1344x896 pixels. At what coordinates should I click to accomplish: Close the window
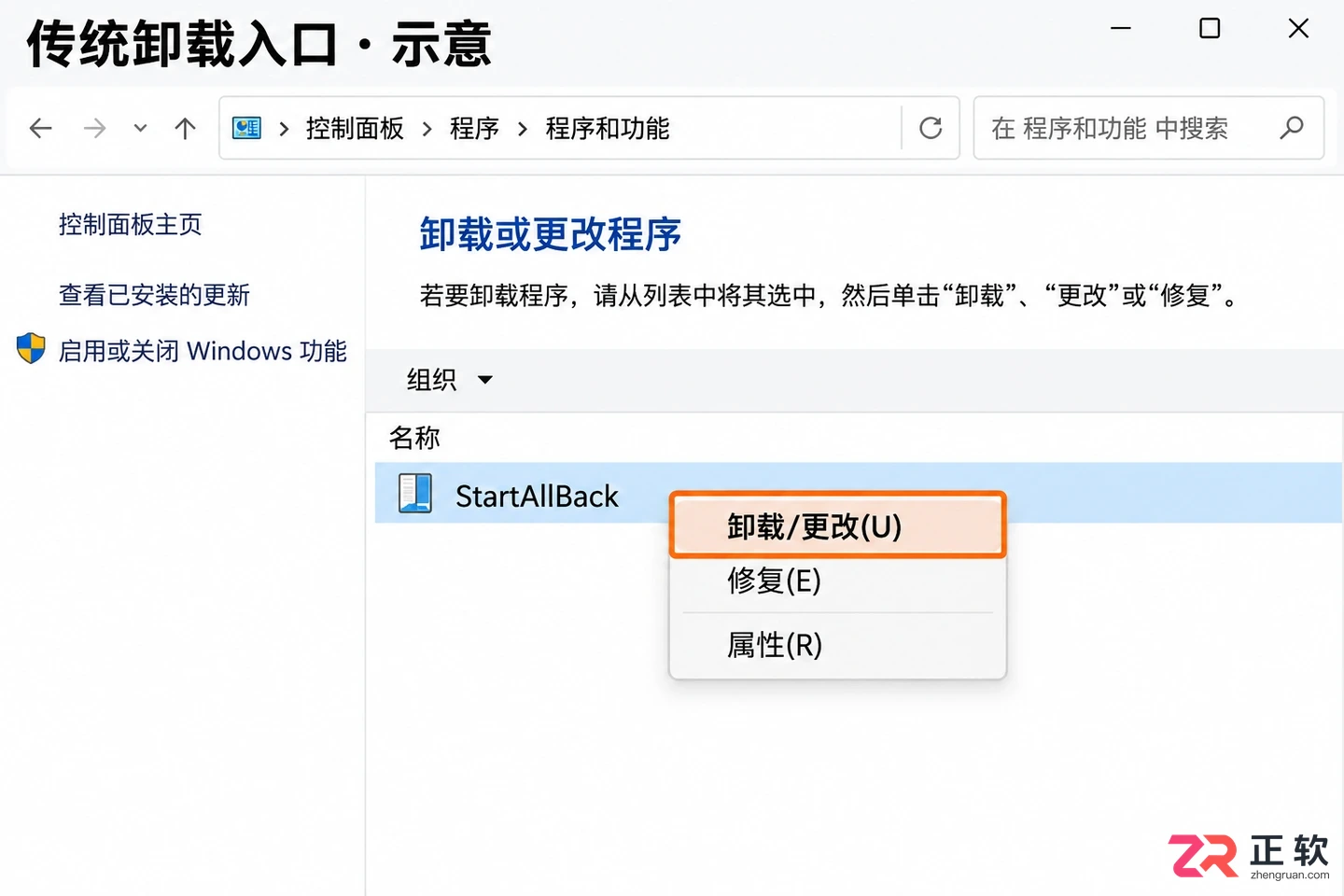click(x=1298, y=29)
